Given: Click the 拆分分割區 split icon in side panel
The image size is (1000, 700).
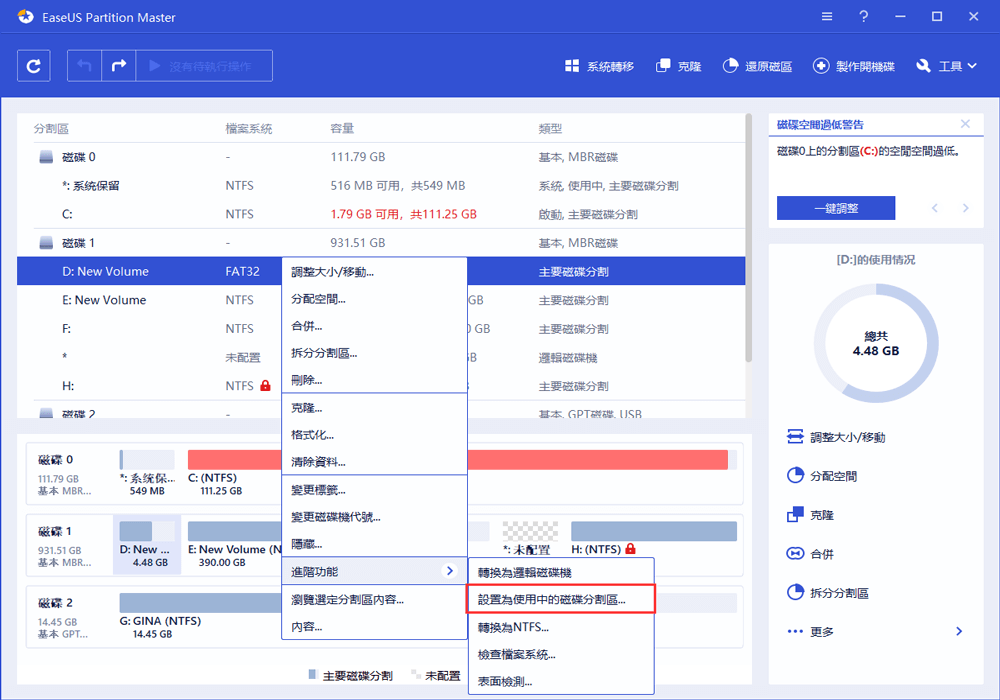Looking at the screenshot, I should point(795,592).
